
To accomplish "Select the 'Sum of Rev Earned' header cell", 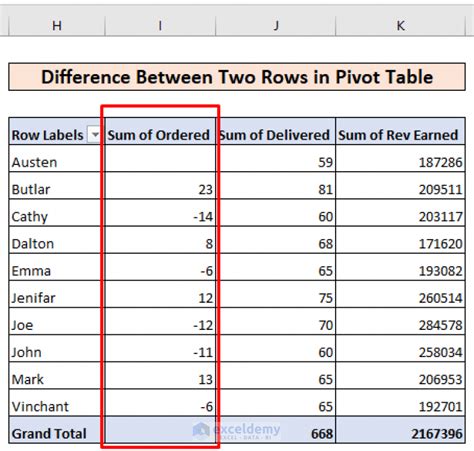I will 400,131.
